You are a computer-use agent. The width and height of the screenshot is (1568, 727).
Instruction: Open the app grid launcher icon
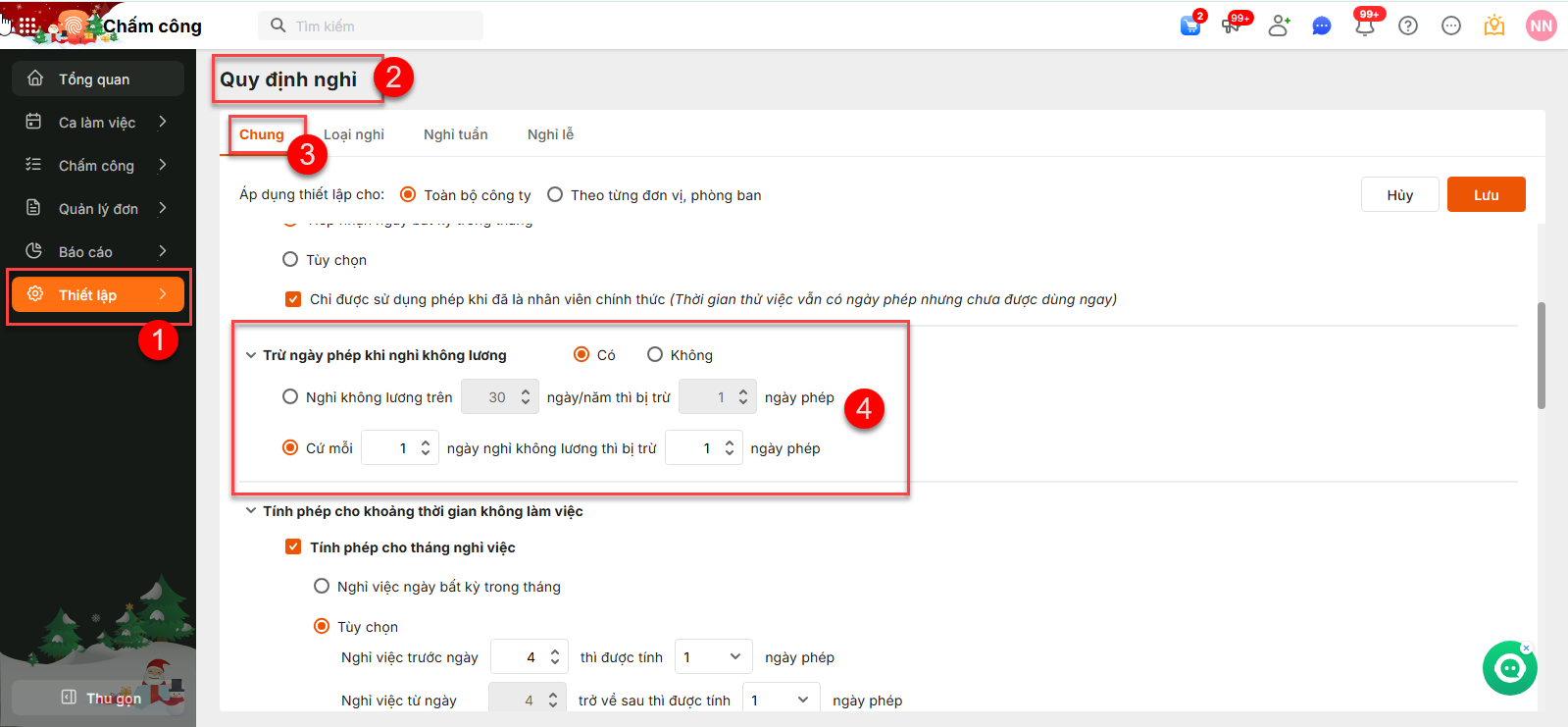coord(27,26)
